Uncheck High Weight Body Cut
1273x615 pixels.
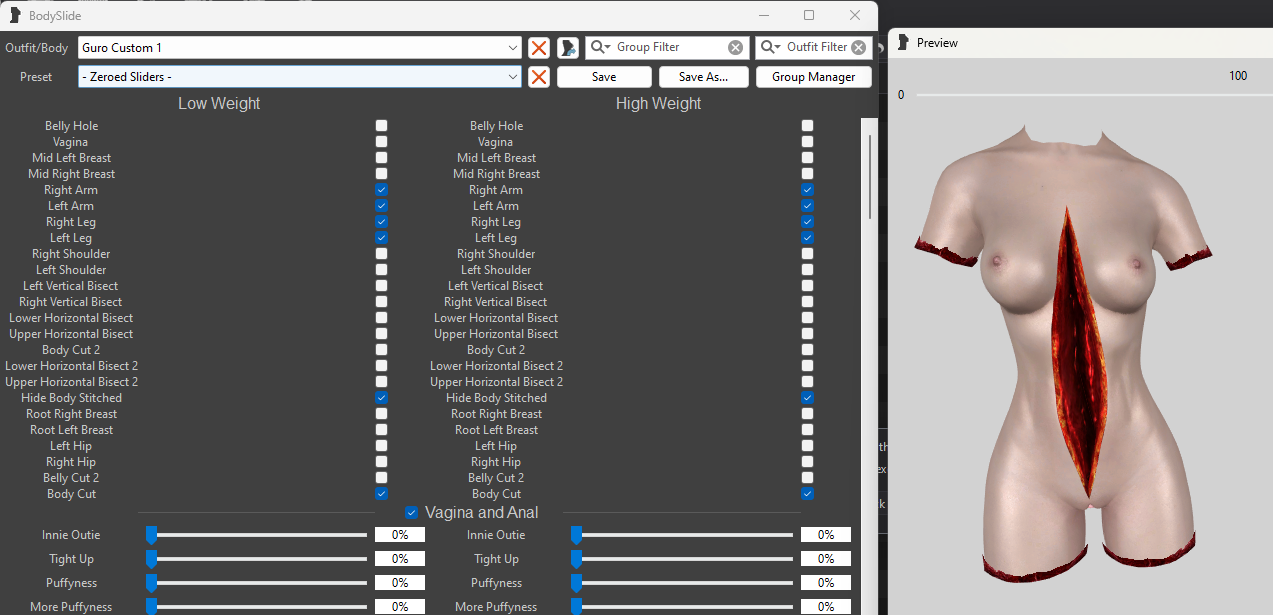tap(807, 494)
